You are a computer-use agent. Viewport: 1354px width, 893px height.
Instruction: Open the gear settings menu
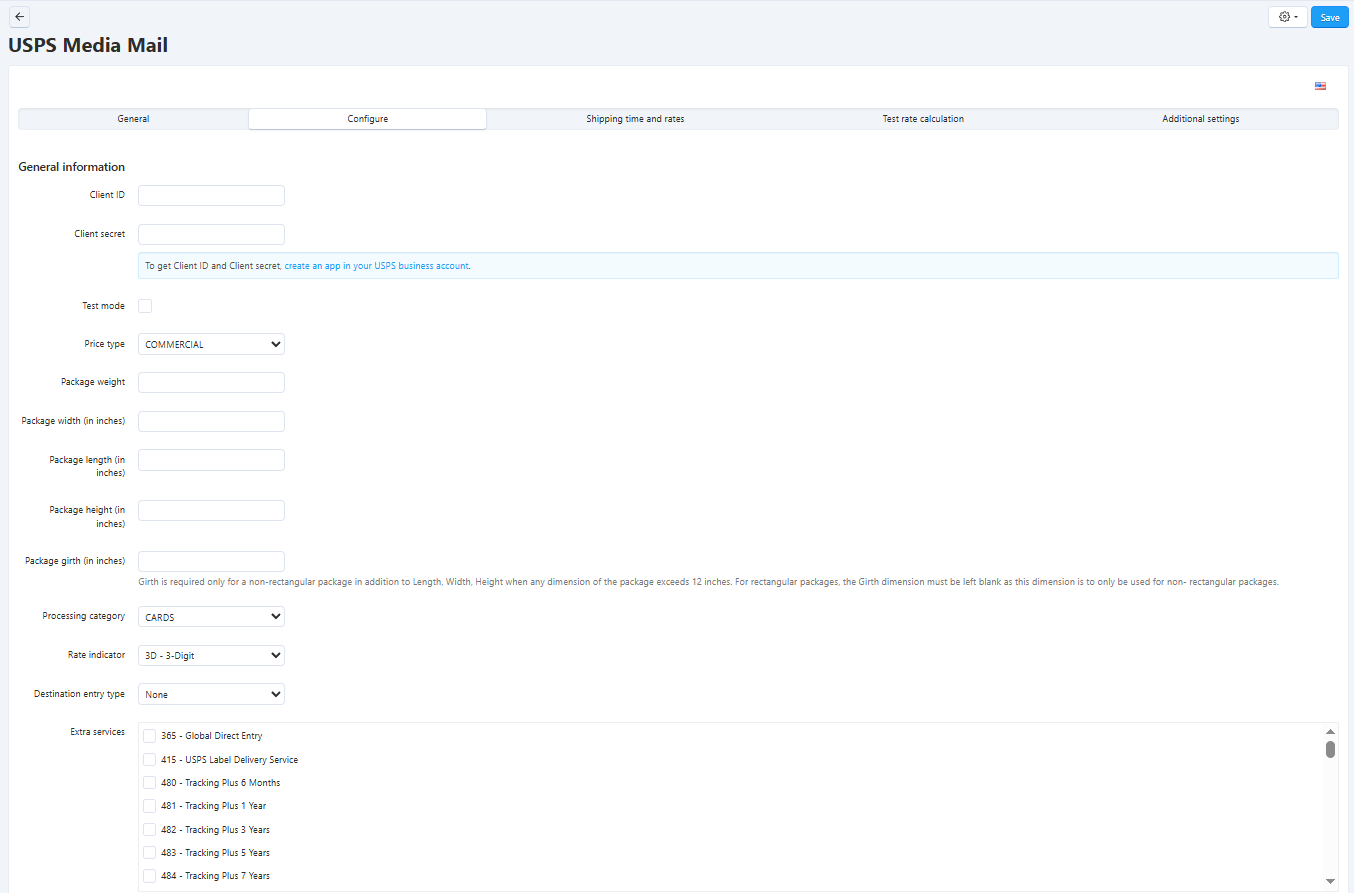pos(1287,17)
